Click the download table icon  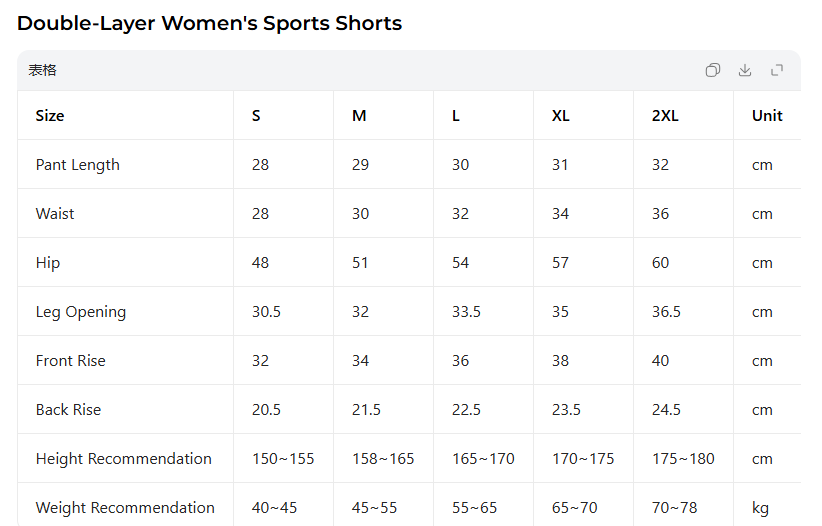pyautogui.click(x=745, y=70)
